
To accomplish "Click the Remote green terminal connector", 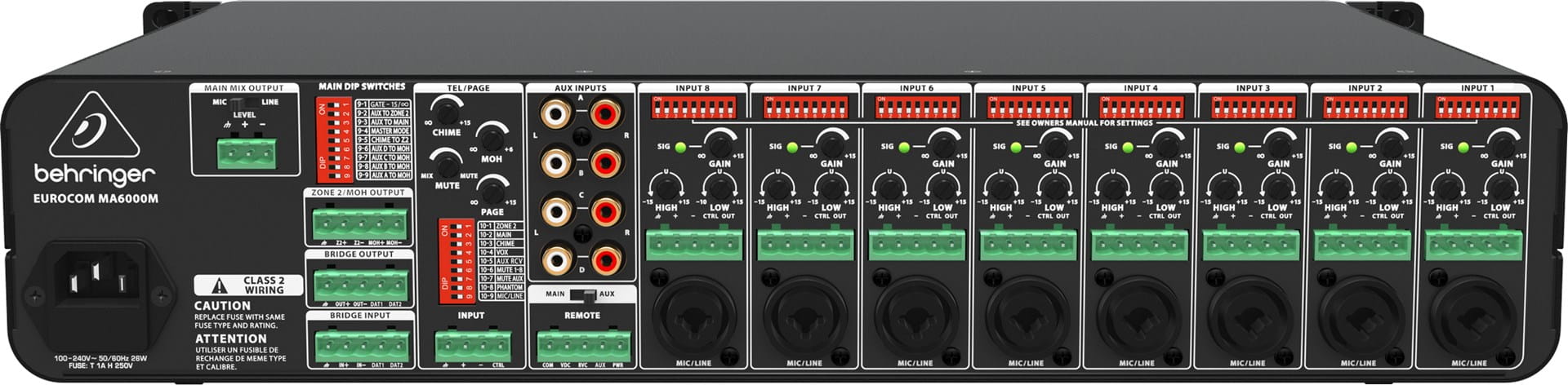I will pyautogui.click(x=585, y=344).
